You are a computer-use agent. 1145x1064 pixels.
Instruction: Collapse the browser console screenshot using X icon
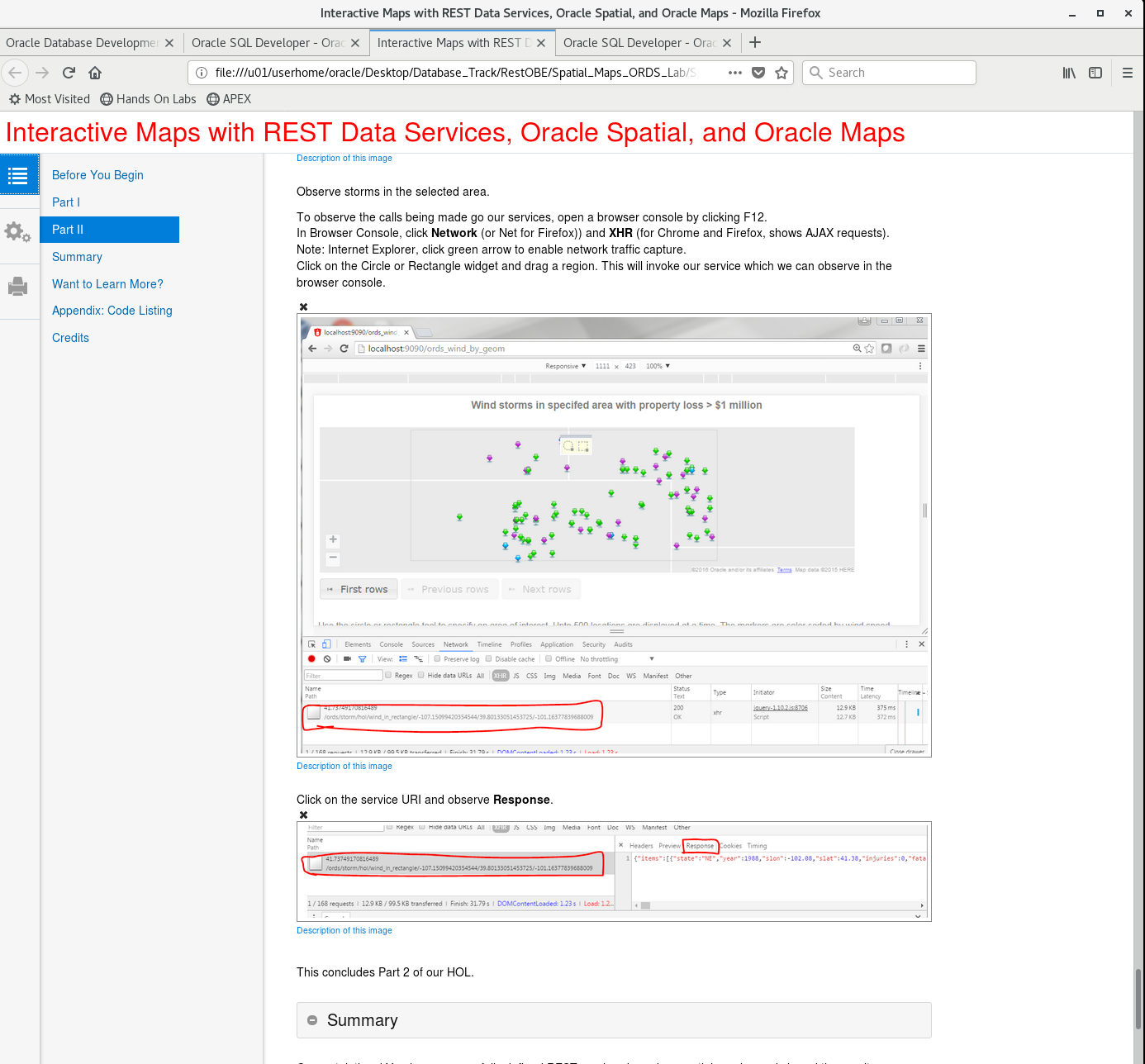(x=303, y=306)
